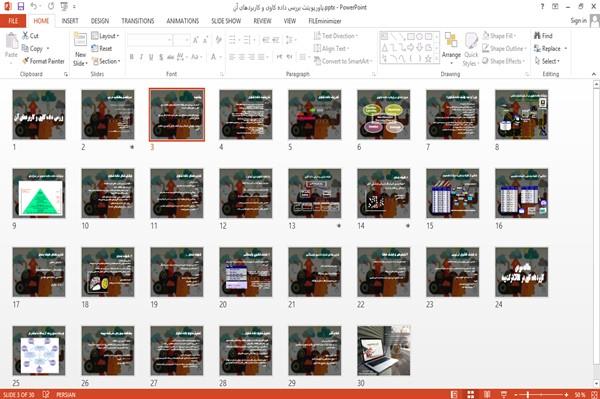The image size is (600, 399).
Task: Click slide 2 transition star icon
Action: point(132,147)
